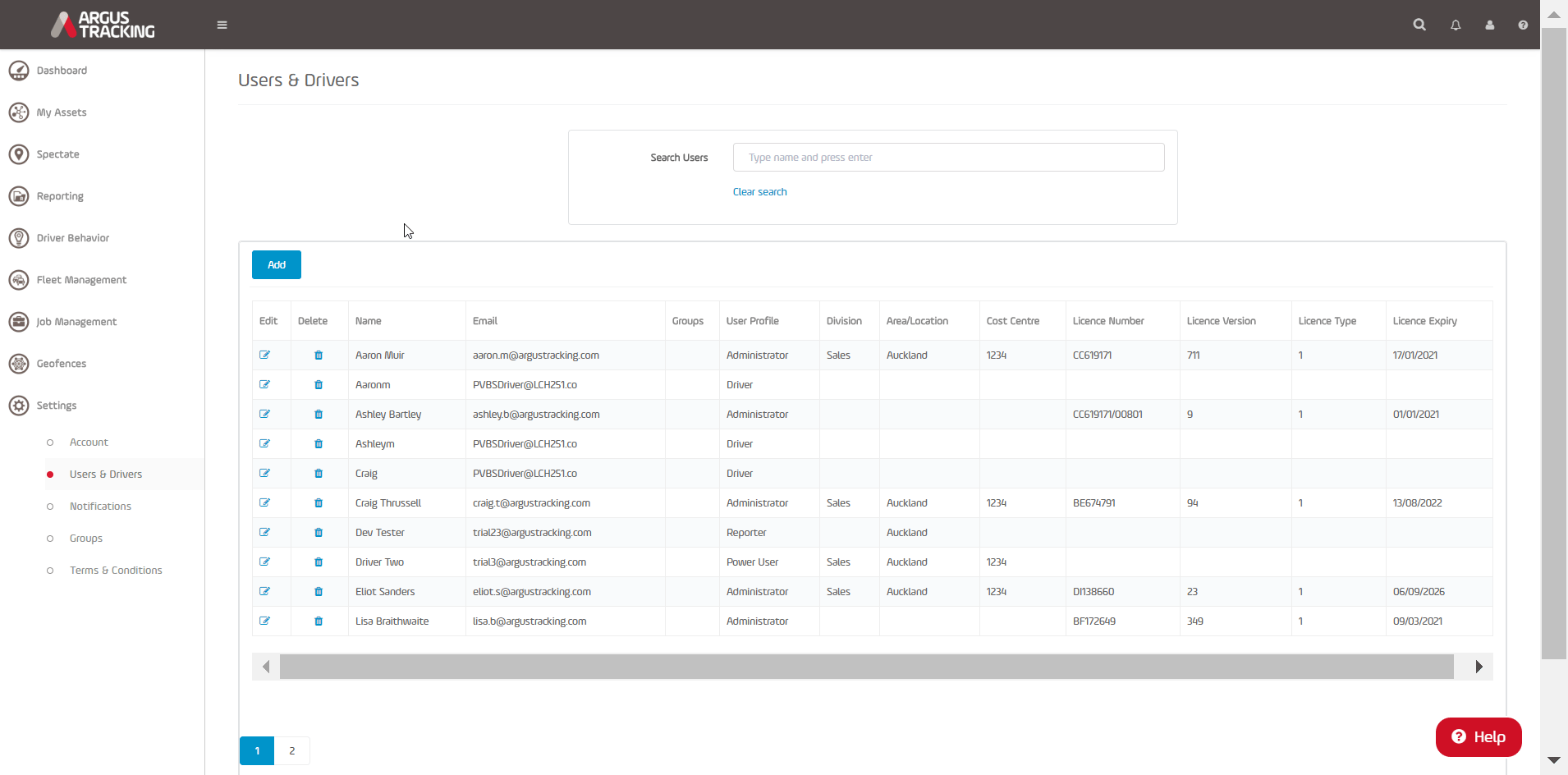This screenshot has width=1568, height=775.
Task: Delete user Dev Tester
Action: tap(319, 533)
